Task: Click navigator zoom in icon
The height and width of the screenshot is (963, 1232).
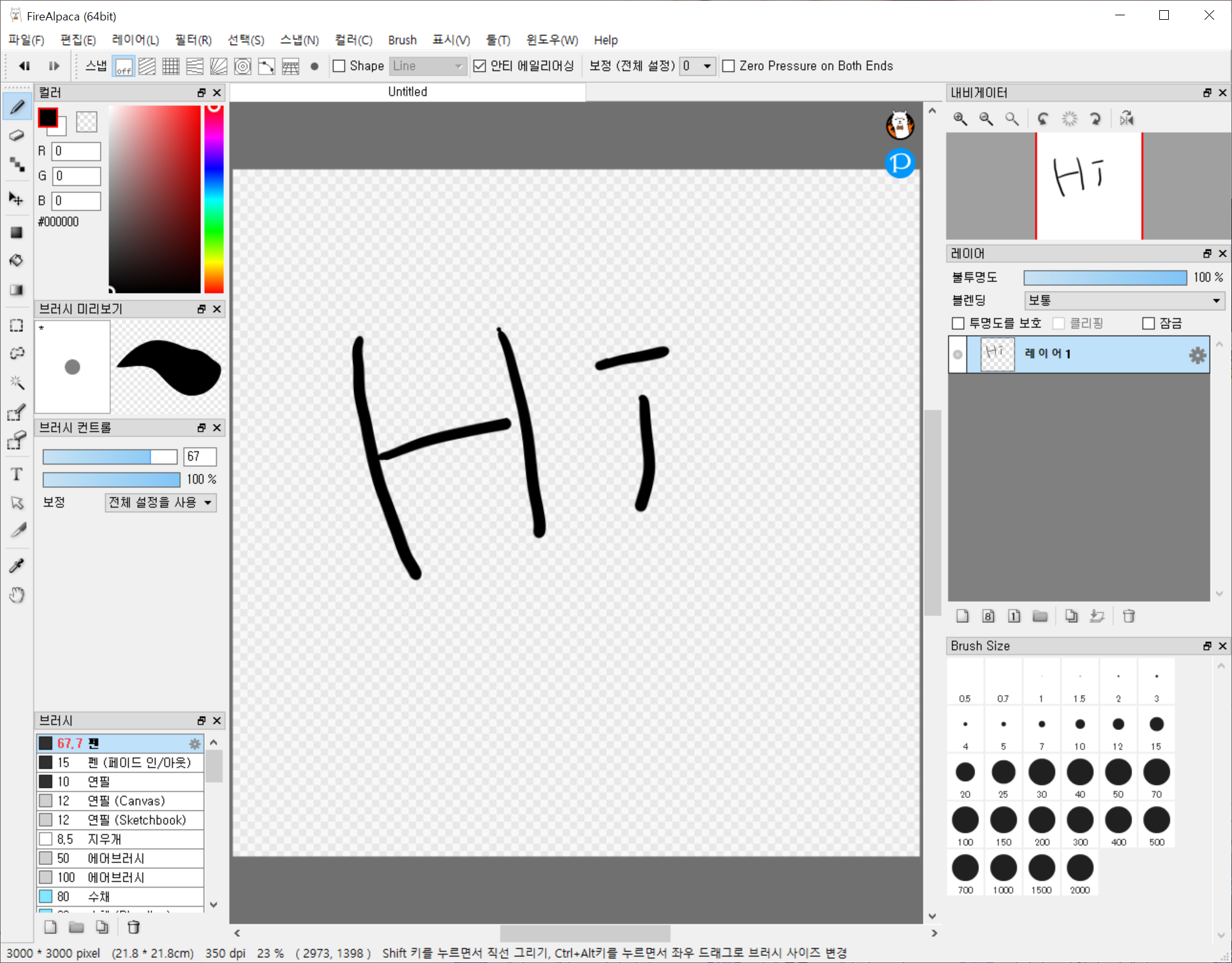Action: pyautogui.click(x=960, y=119)
